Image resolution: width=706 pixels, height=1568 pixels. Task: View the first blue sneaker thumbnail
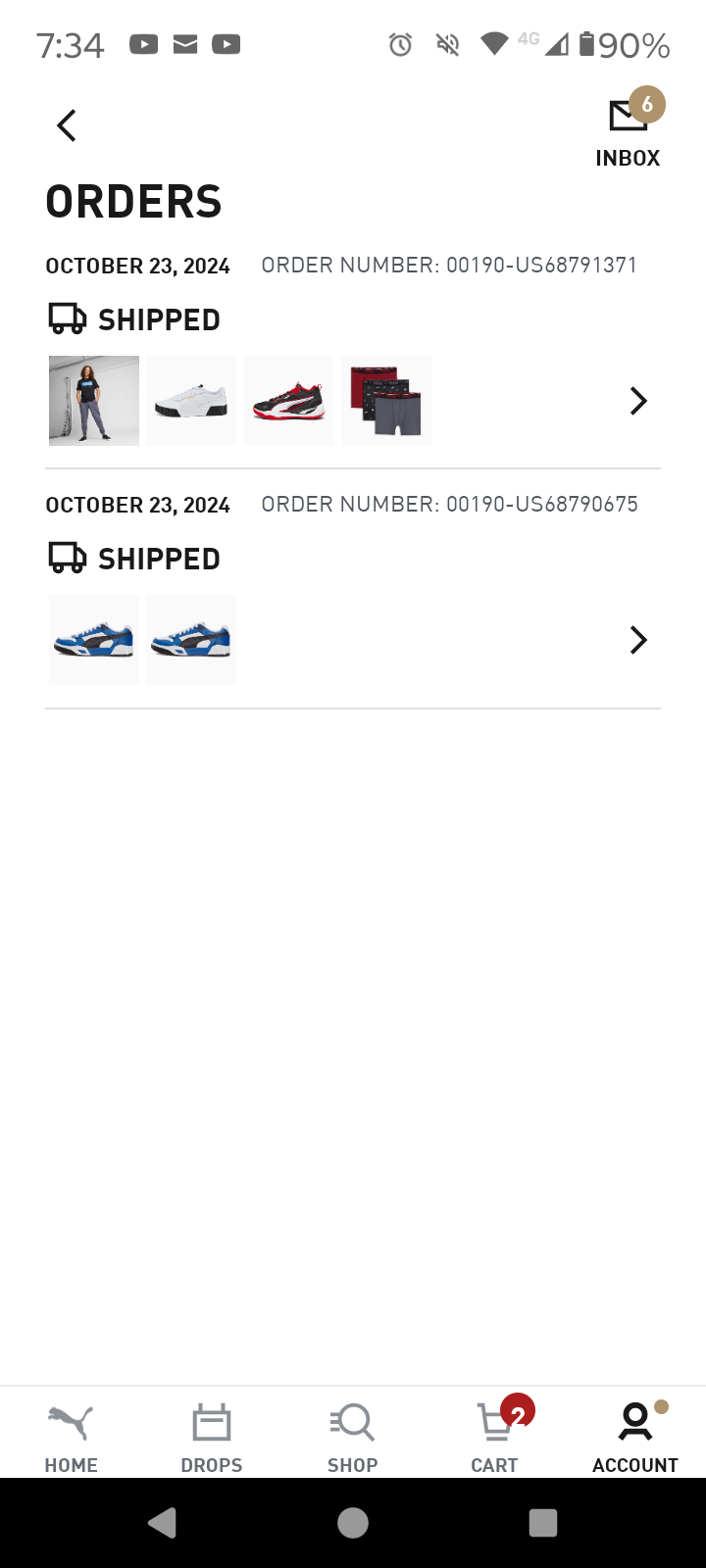(94, 640)
